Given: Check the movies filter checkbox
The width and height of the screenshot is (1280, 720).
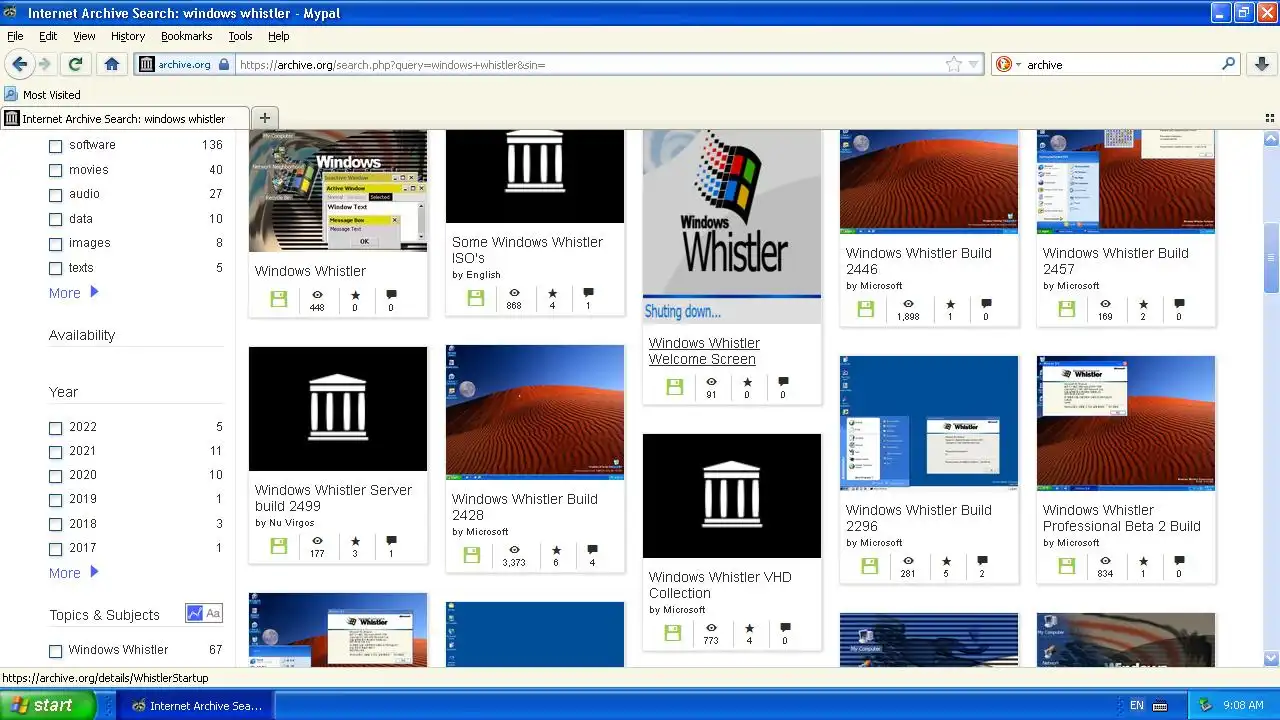Looking at the screenshot, I should [x=56, y=170].
